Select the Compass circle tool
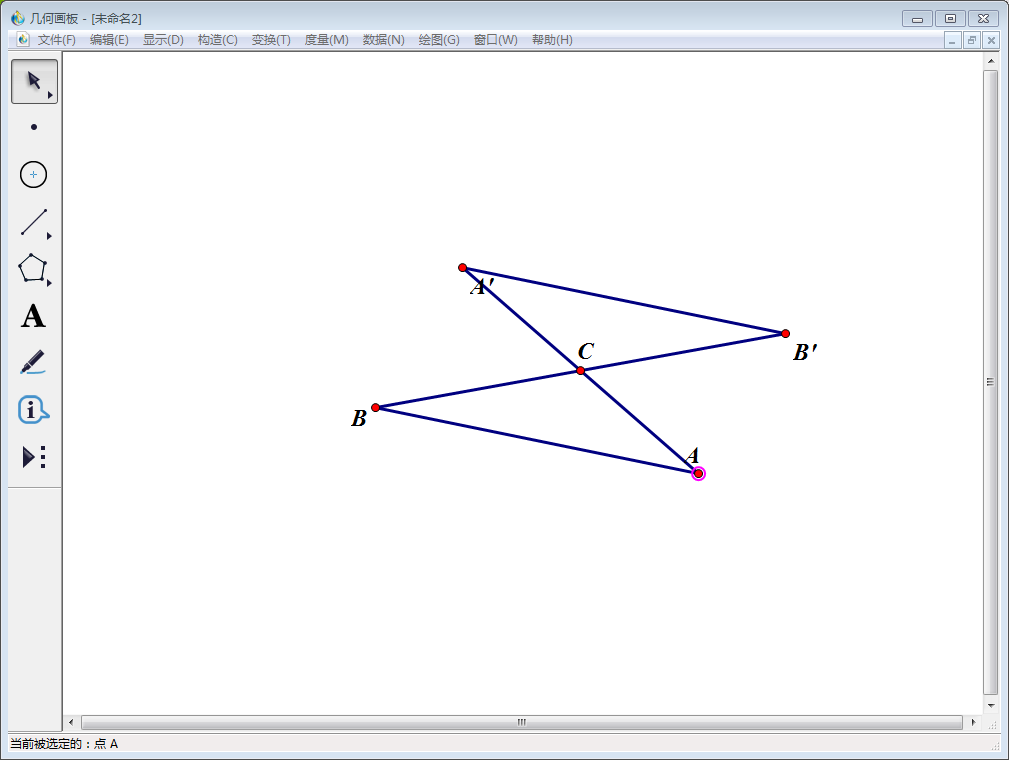 34,174
